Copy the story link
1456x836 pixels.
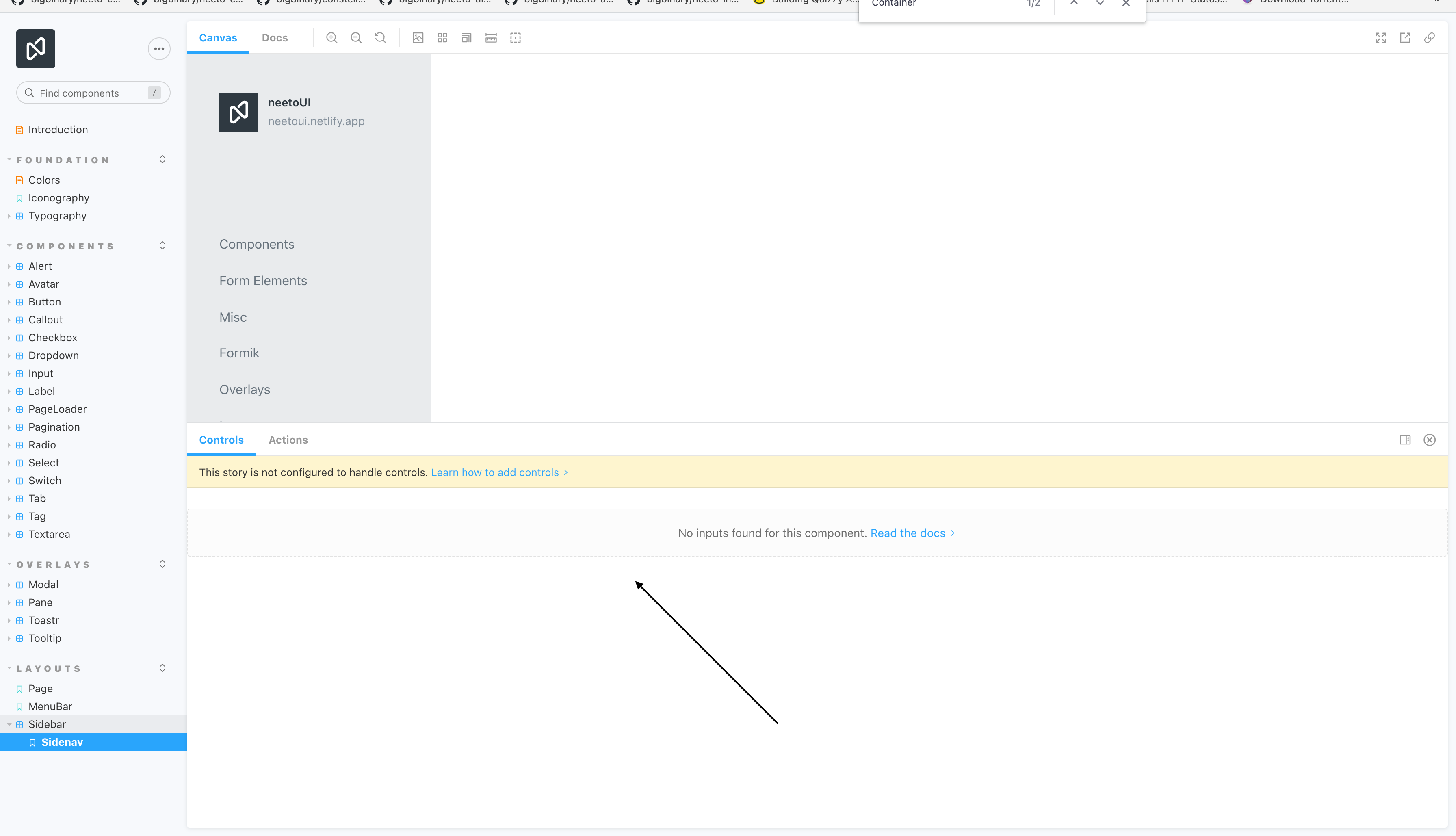[x=1430, y=37]
